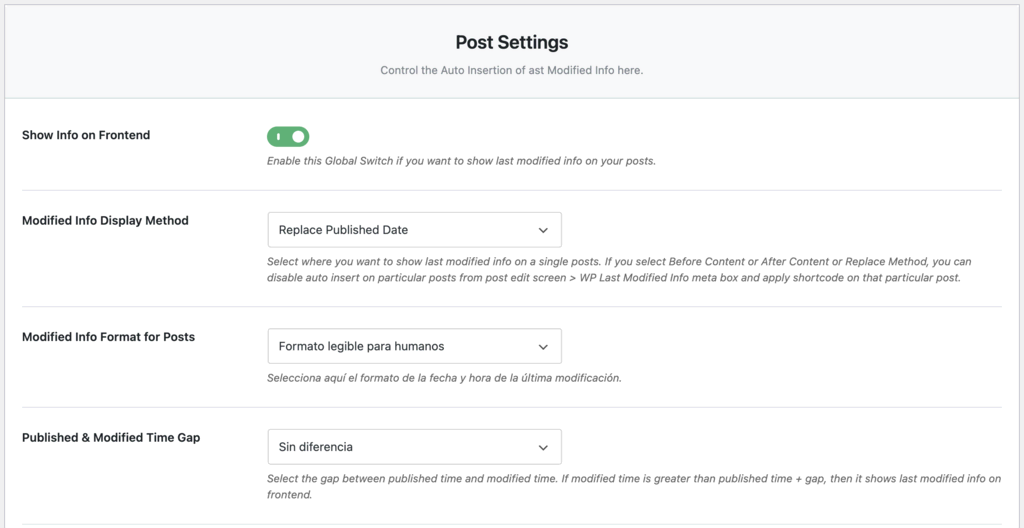Open the Formato legible para humanos dropdown
The width and height of the screenshot is (1024, 528).
coord(414,346)
